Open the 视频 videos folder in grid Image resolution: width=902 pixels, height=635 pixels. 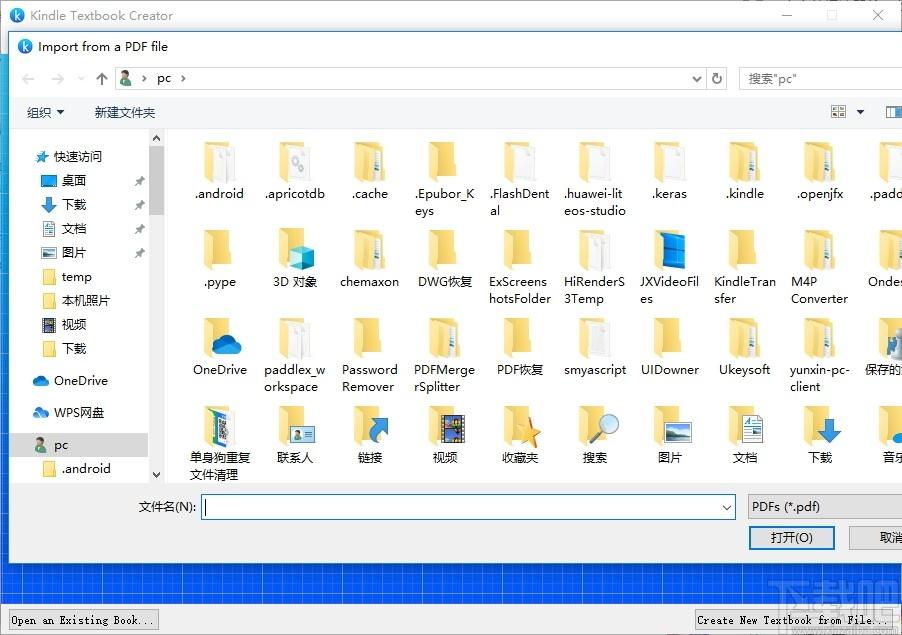444,435
